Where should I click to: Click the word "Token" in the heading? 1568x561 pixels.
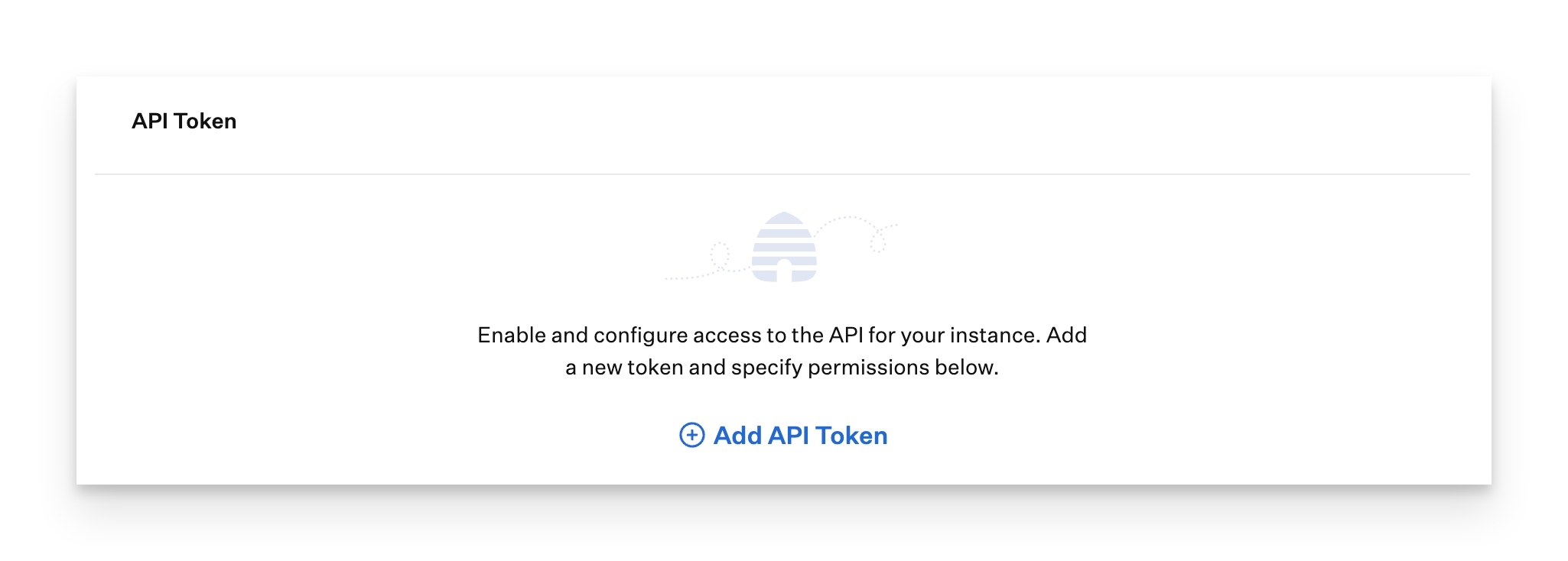click(205, 121)
